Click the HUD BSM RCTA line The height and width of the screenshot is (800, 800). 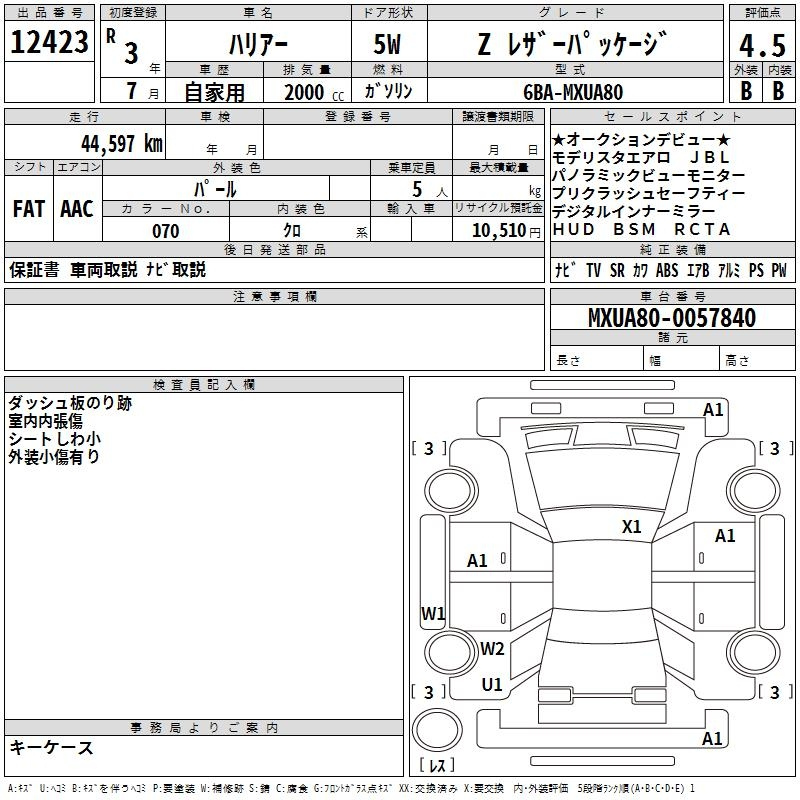pos(641,229)
